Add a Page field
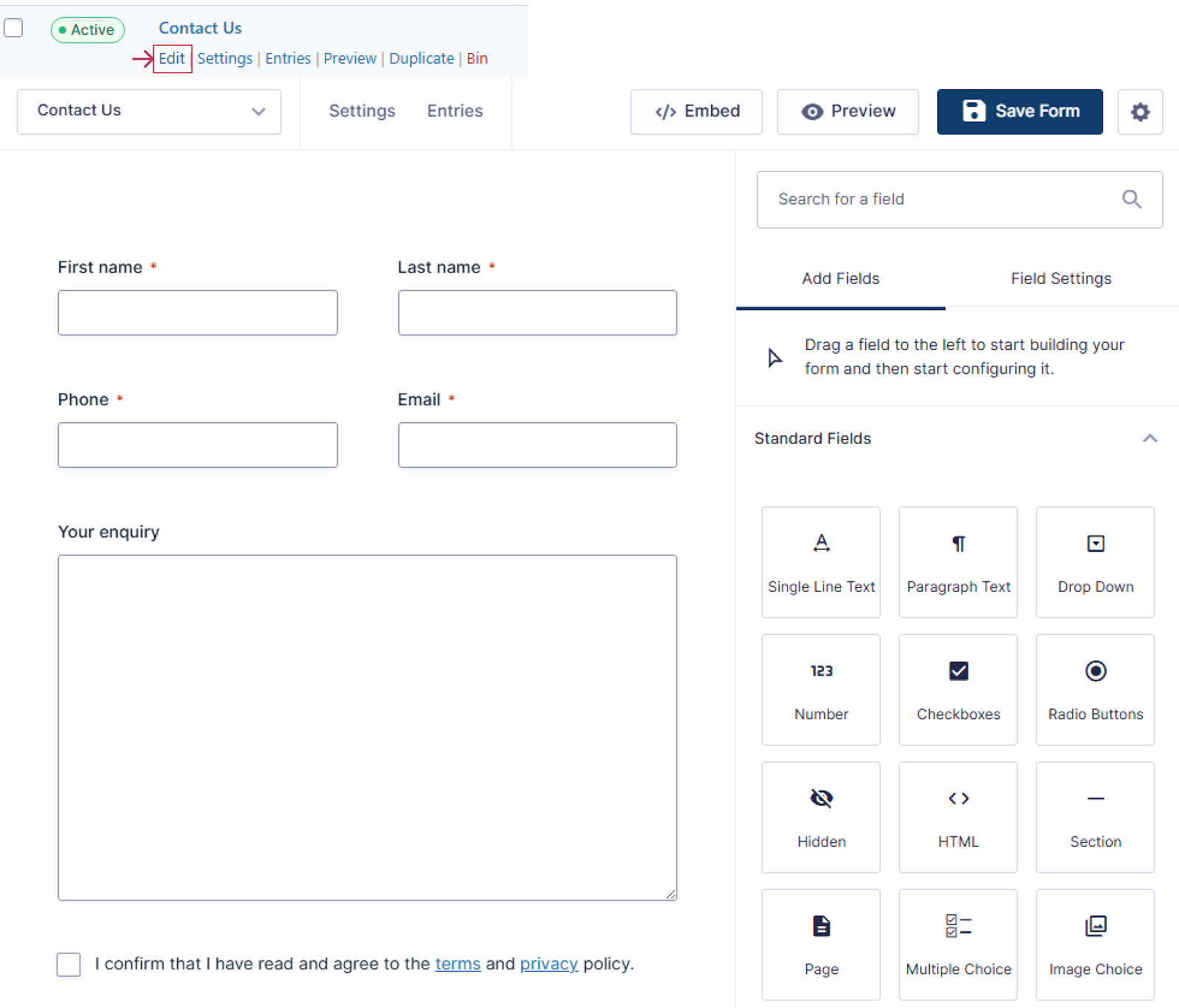The height and width of the screenshot is (1008, 1179). (x=821, y=945)
